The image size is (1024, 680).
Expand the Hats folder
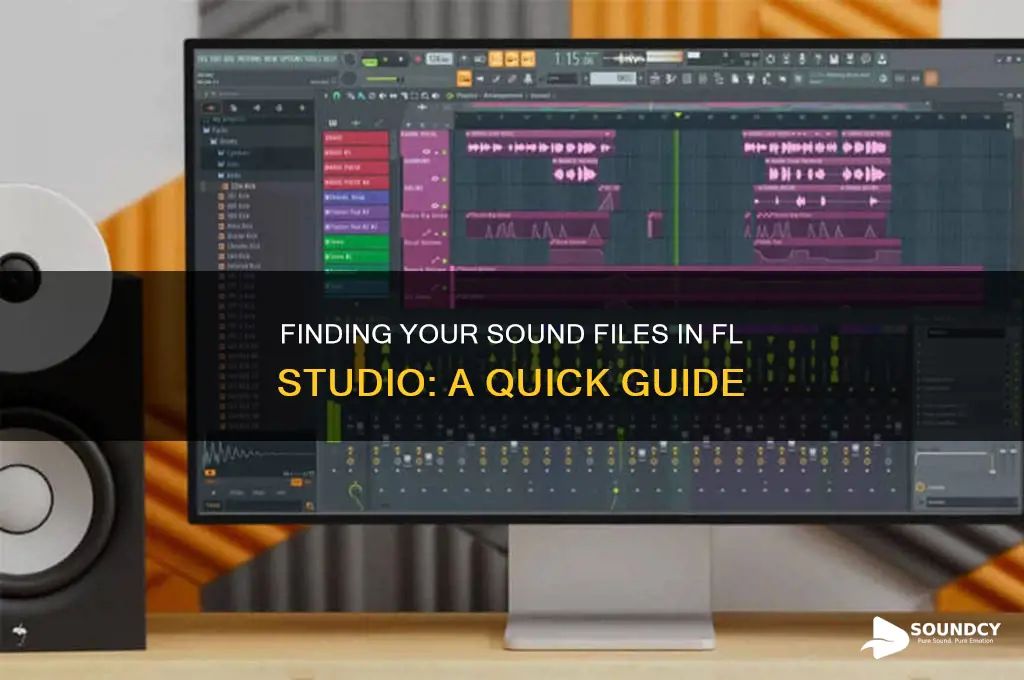tap(229, 164)
